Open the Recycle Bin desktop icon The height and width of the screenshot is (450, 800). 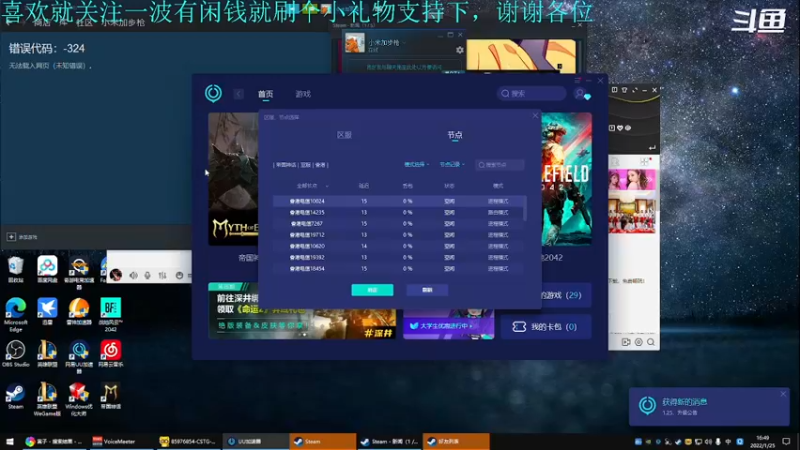pos(16,270)
